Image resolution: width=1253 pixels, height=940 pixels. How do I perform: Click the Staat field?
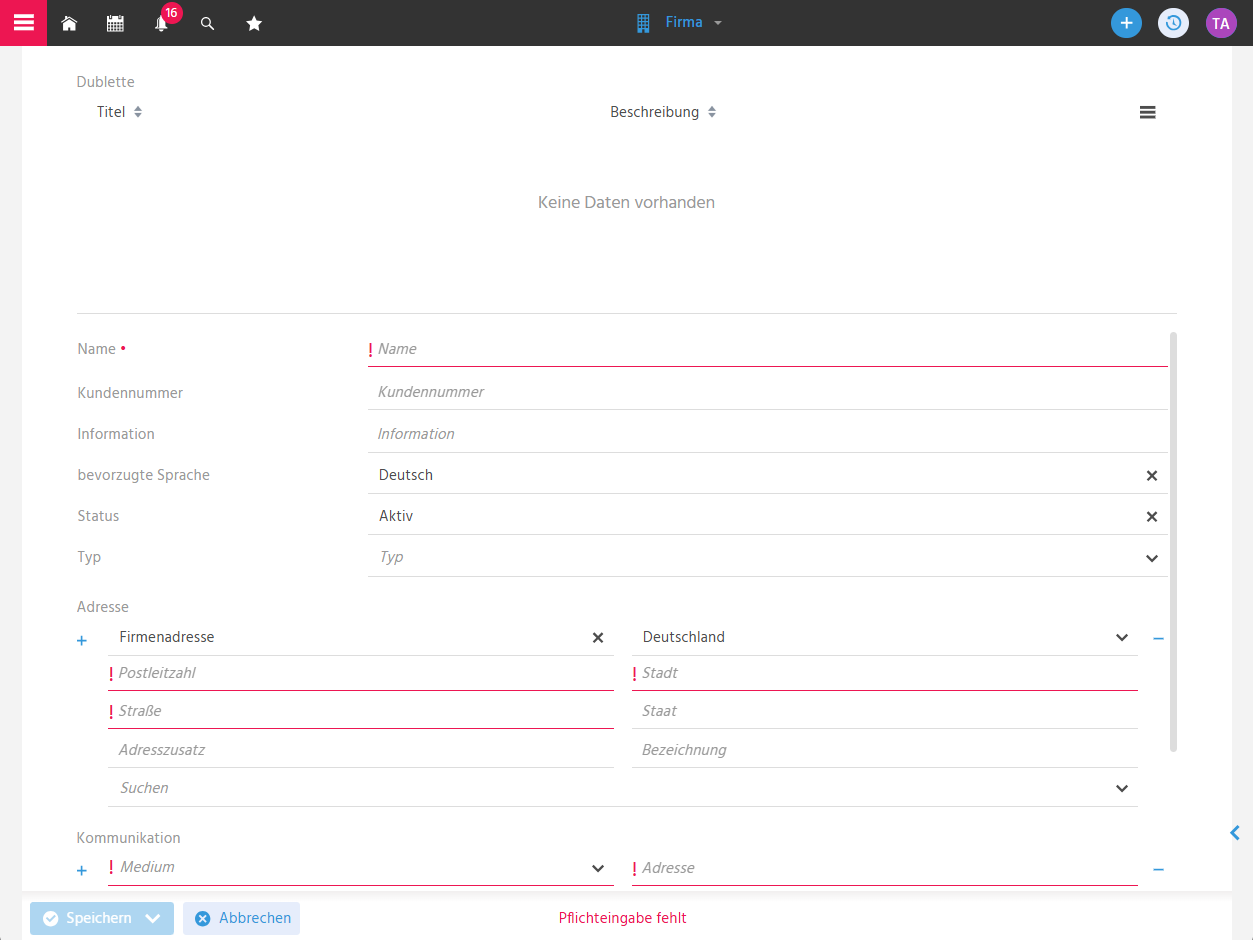tap(885, 711)
